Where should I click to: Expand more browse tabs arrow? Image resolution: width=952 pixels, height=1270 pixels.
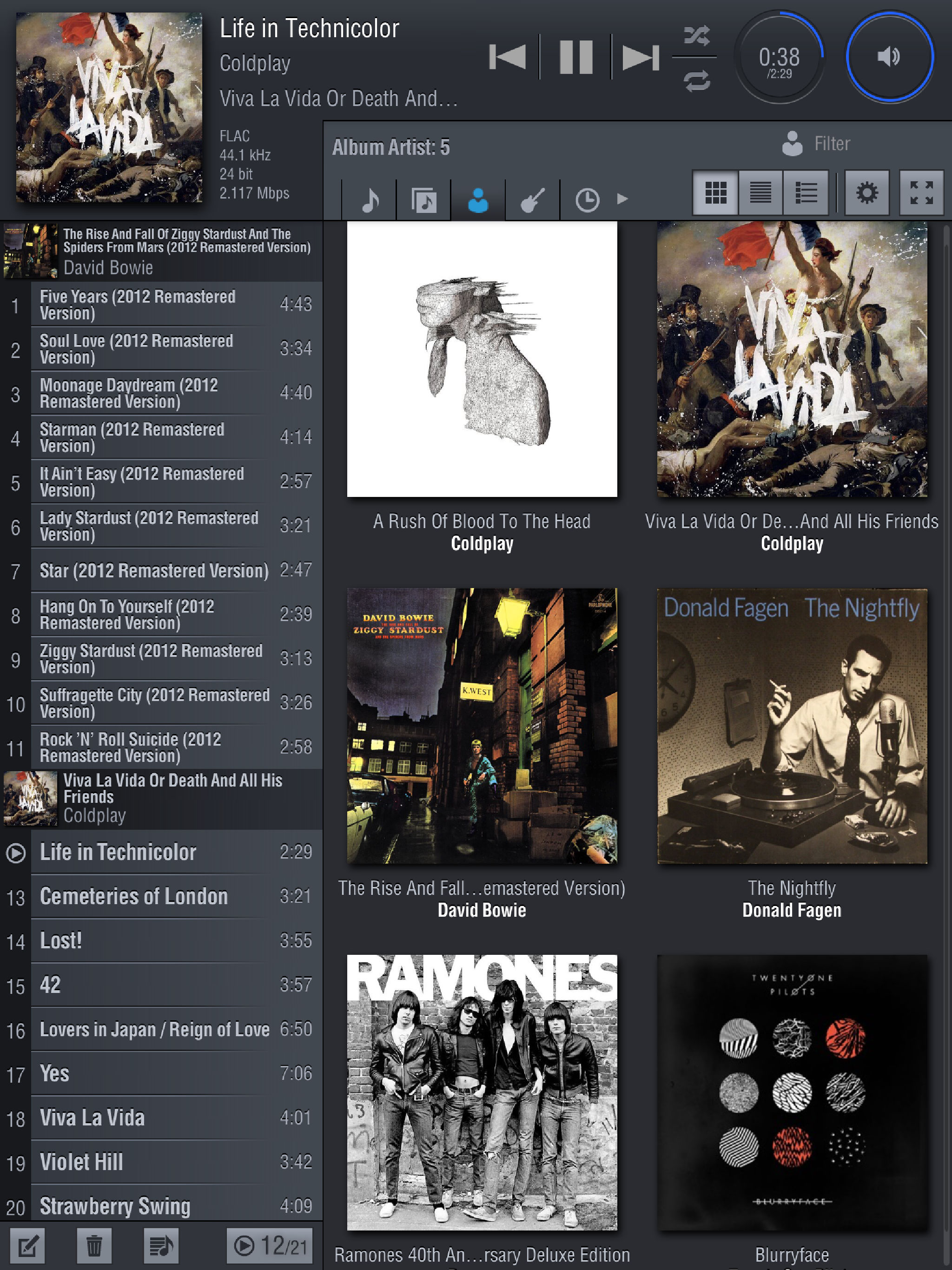622,199
